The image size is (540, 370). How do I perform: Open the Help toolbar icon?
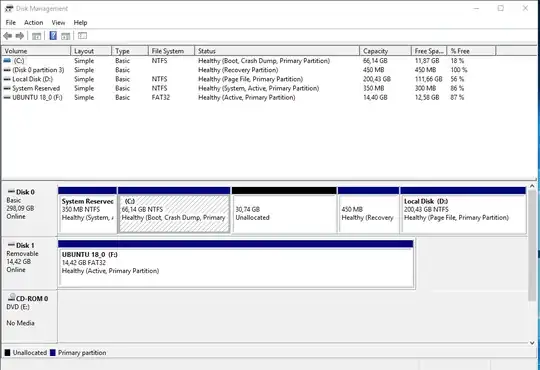pyautogui.click(x=53, y=35)
